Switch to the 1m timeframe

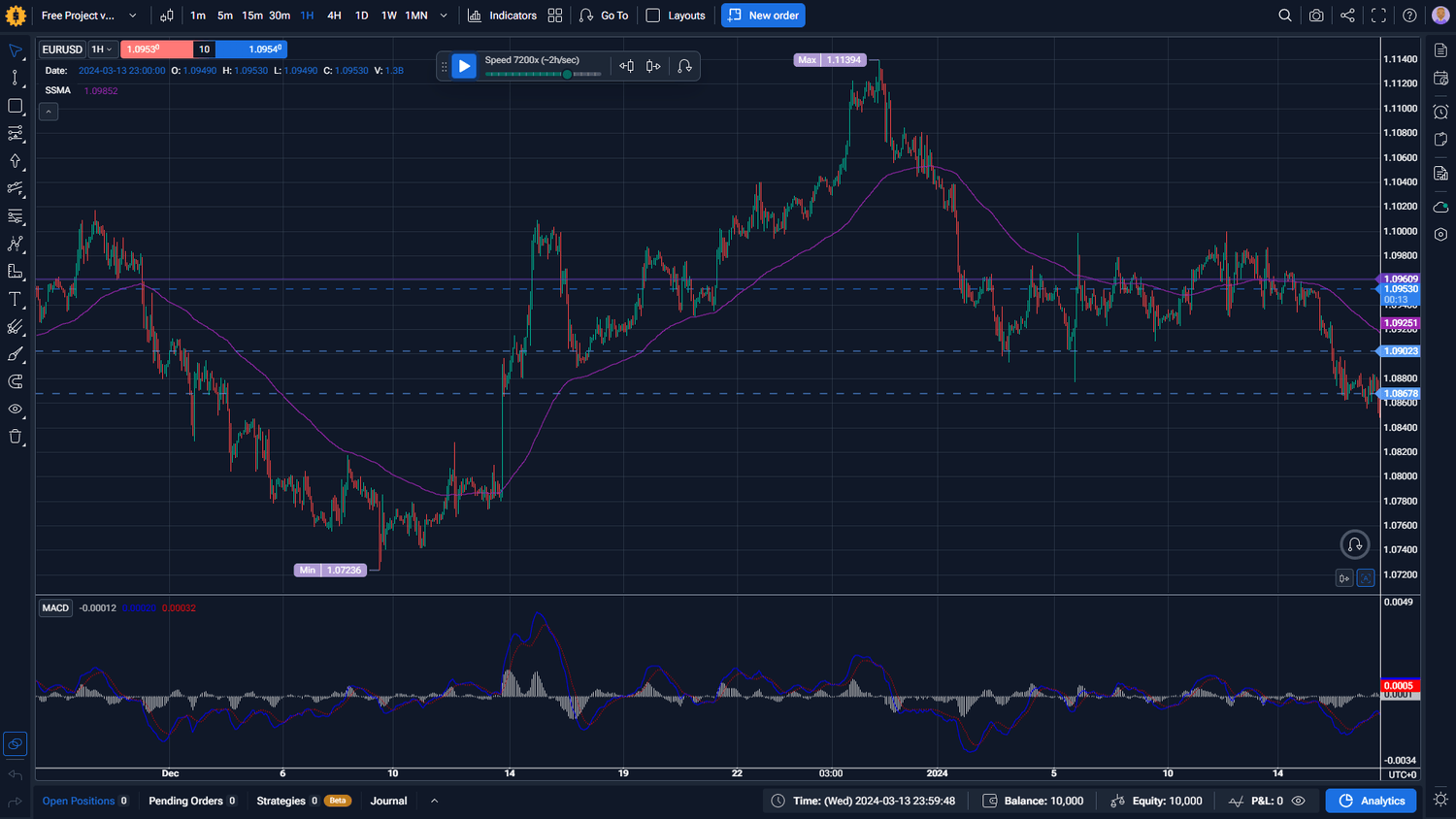pyautogui.click(x=198, y=16)
